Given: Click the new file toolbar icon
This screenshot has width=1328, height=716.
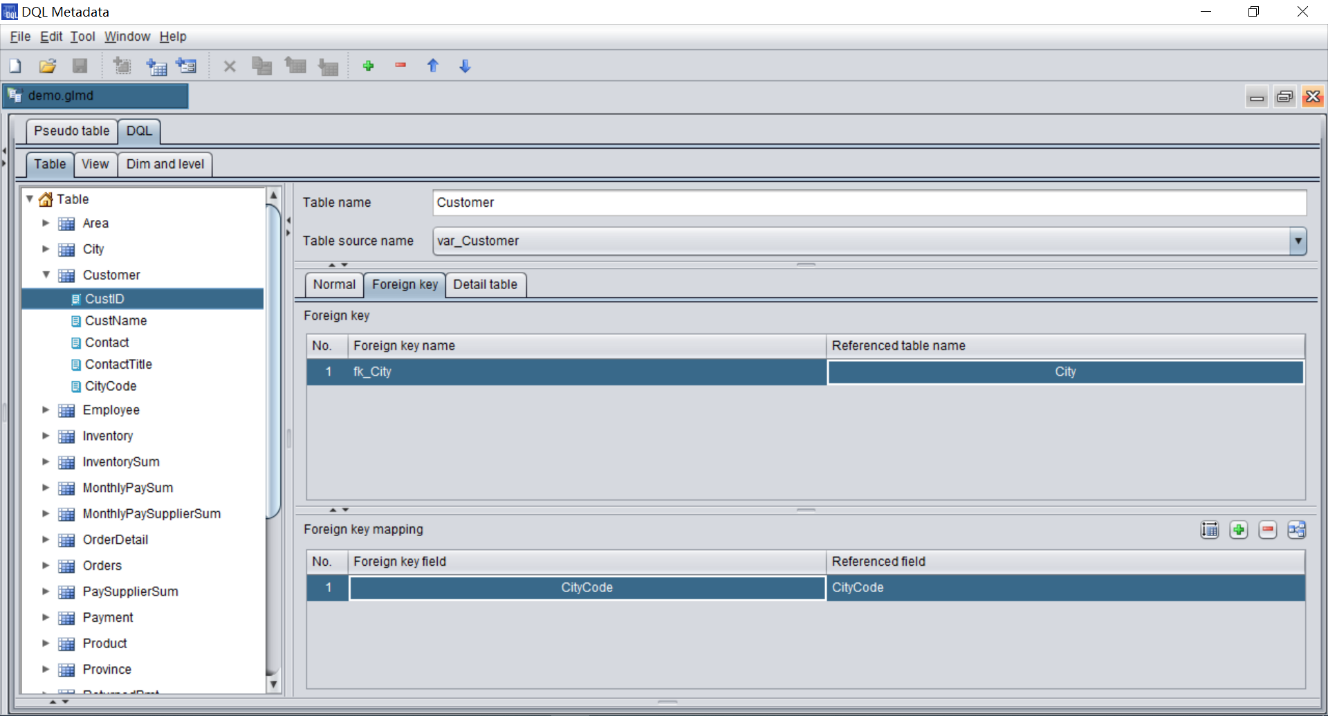Looking at the screenshot, I should tap(16, 66).
